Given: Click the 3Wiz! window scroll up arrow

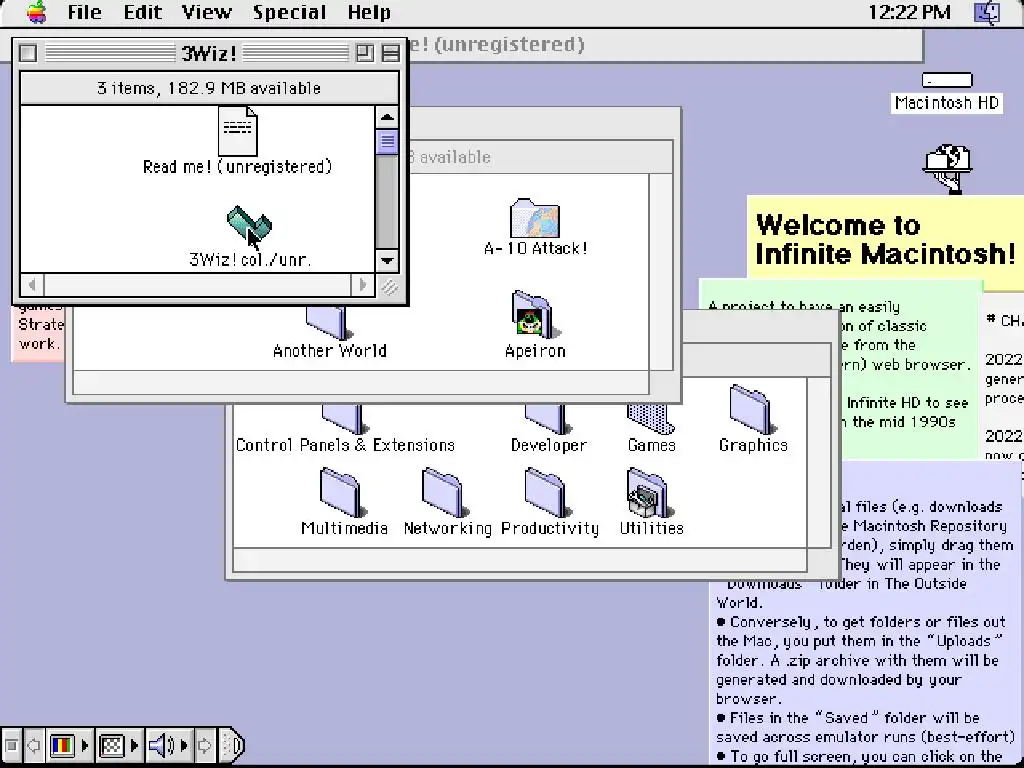Looking at the screenshot, I should coord(387,118).
